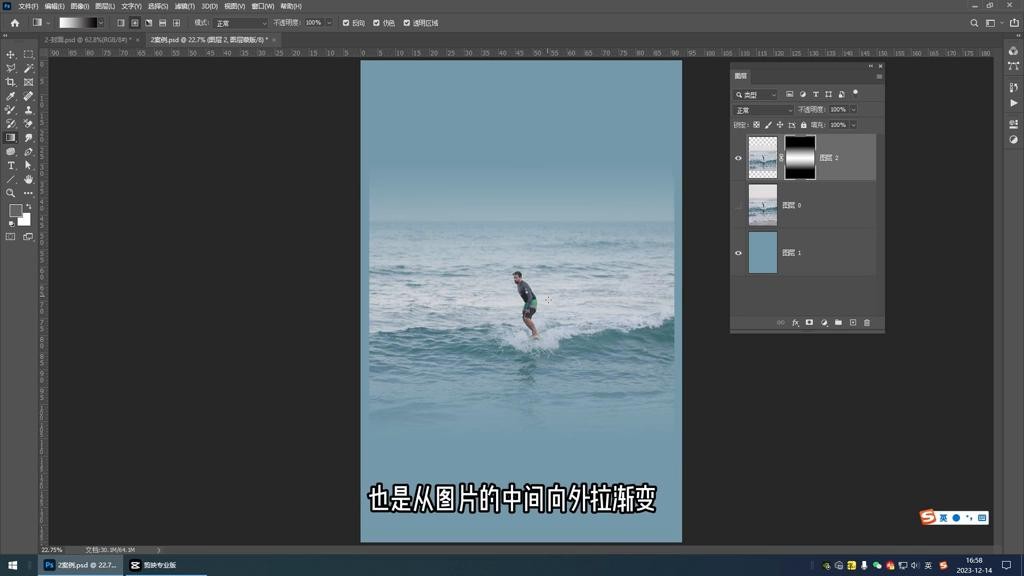This screenshot has width=1024, height=576.
Task: Select the Hand tool
Action: [x=28, y=180]
